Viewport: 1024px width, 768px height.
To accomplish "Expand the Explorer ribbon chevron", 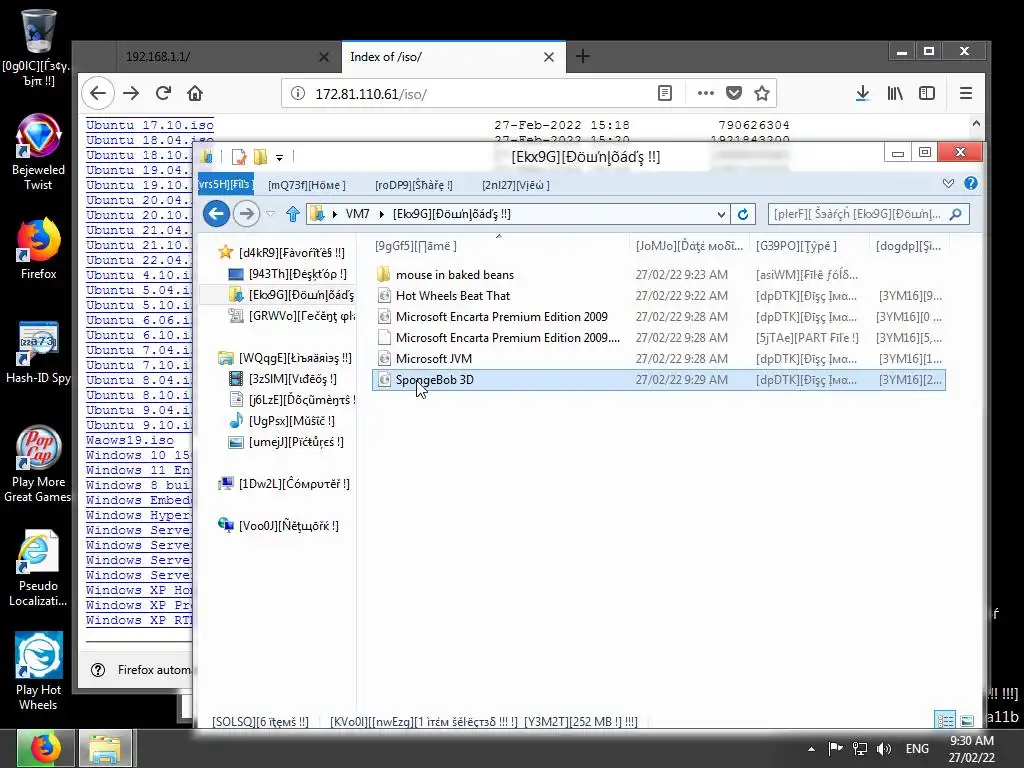I will [948, 184].
